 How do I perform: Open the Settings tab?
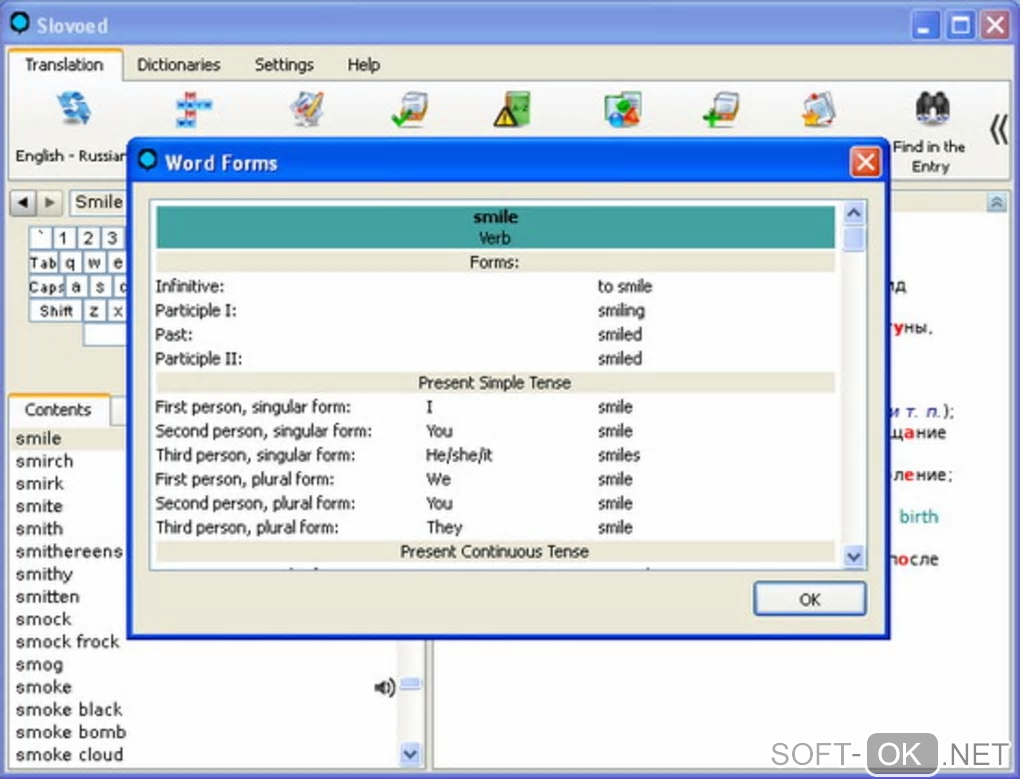(284, 64)
